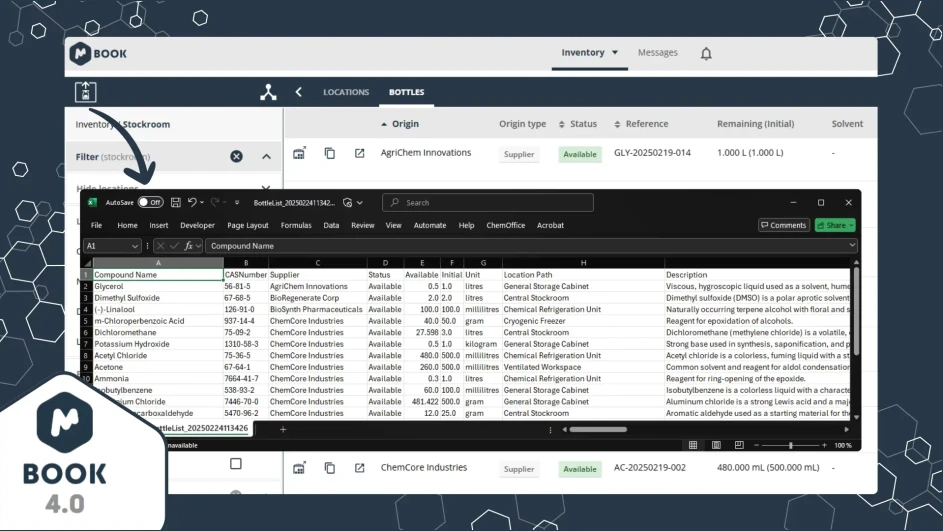Click the Save icon in Excel
This screenshot has width=943, height=531.
[176, 203]
